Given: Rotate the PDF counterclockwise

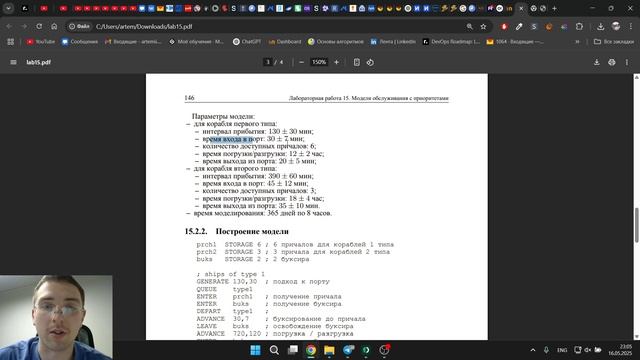Looking at the screenshot, I should click(370, 62).
